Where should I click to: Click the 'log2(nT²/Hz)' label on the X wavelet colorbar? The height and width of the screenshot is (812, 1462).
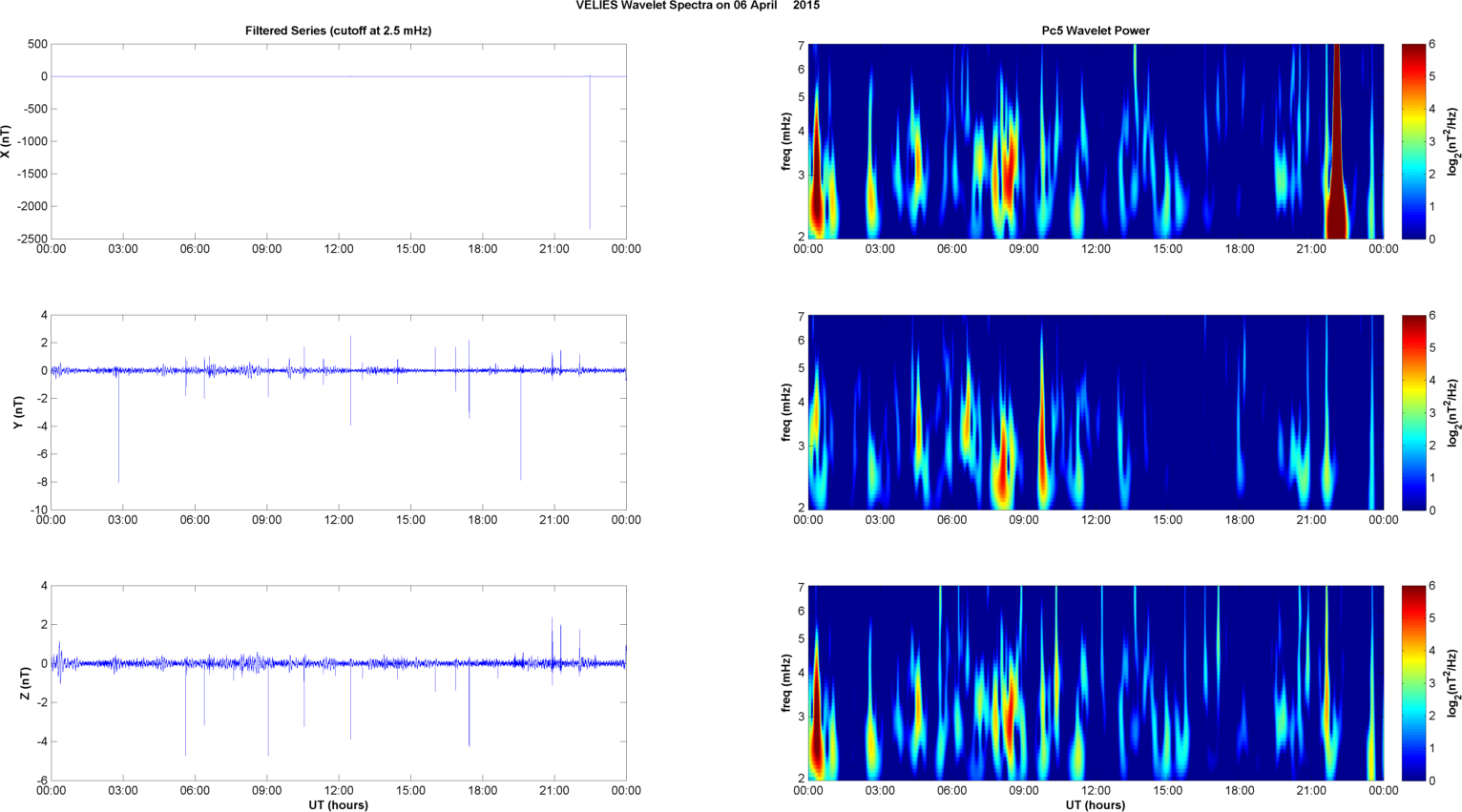(x=1452, y=141)
